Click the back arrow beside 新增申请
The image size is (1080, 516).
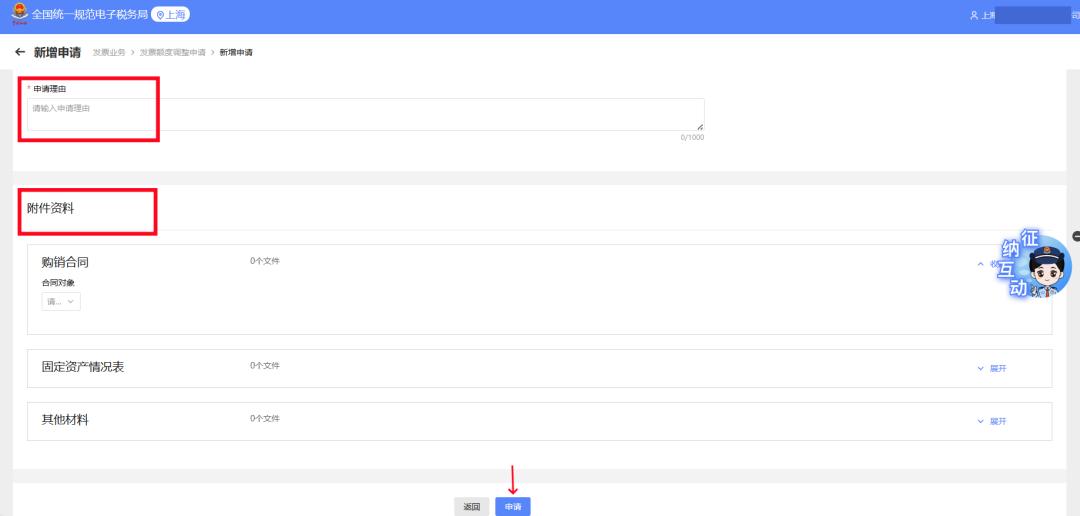tap(19, 52)
